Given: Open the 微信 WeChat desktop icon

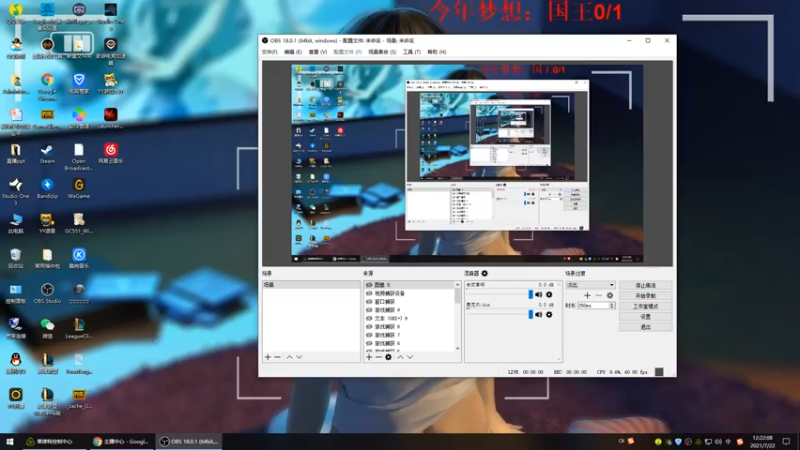Looking at the screenshot, I should pyautogui.click(x=47, y=329).
